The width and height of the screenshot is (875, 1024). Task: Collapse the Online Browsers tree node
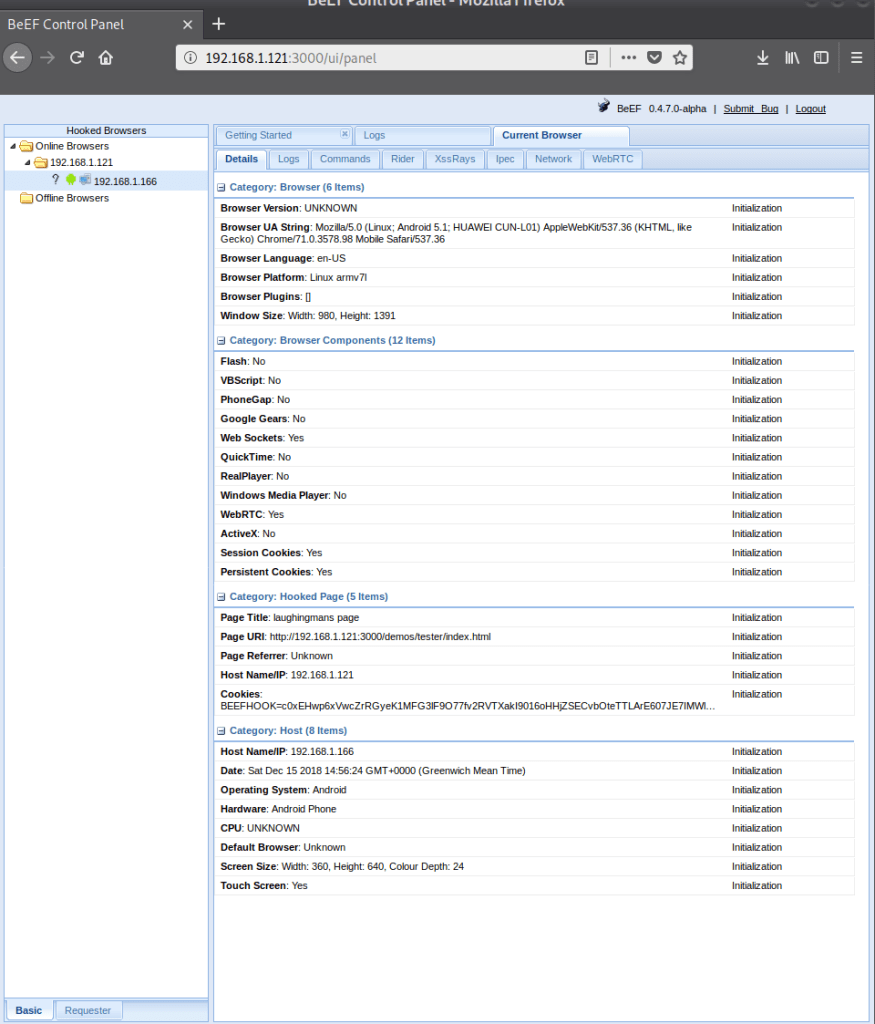pyautogui.click(x=12, y=147)
